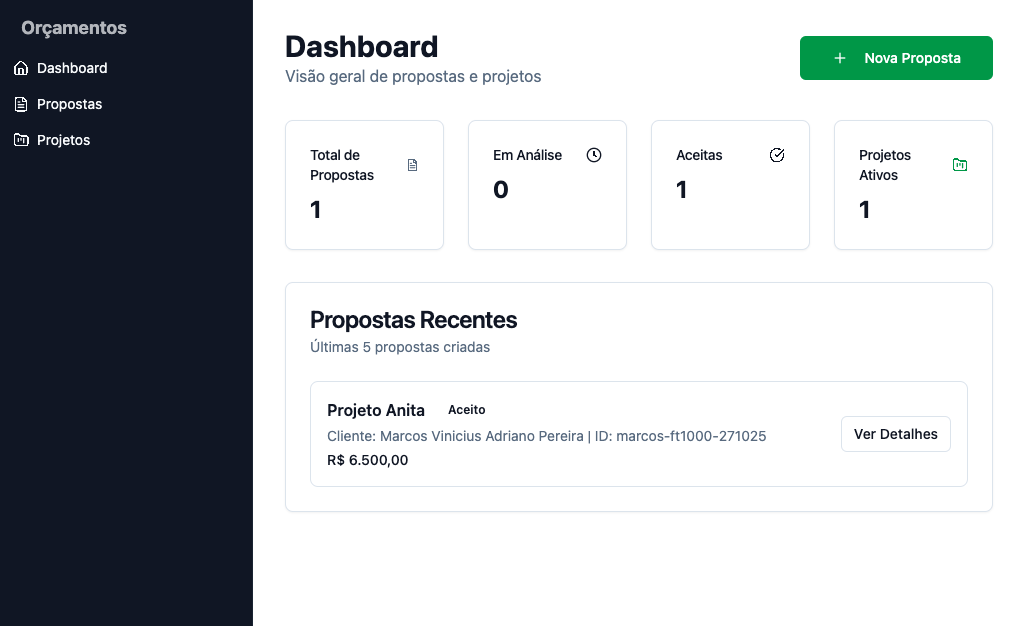Screen dimensions: 1024x626
Task: Click the document icon beside Propostas
Action: pyautogui.click(x=21, y=104)
